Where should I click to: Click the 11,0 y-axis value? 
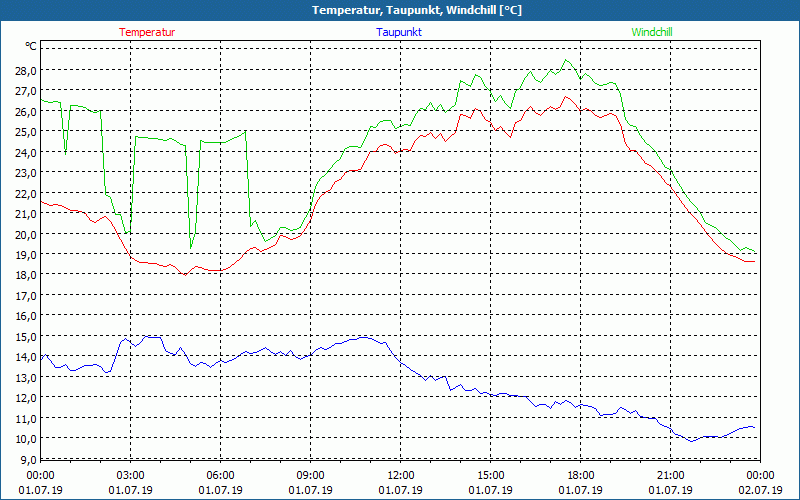pos(26,418)
